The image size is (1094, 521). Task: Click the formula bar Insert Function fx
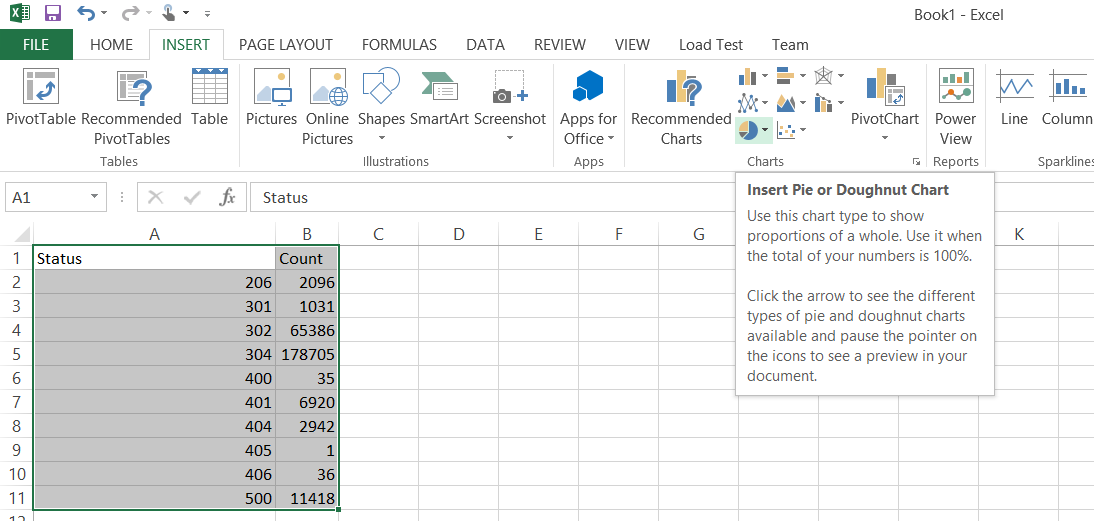click(227, 197)
